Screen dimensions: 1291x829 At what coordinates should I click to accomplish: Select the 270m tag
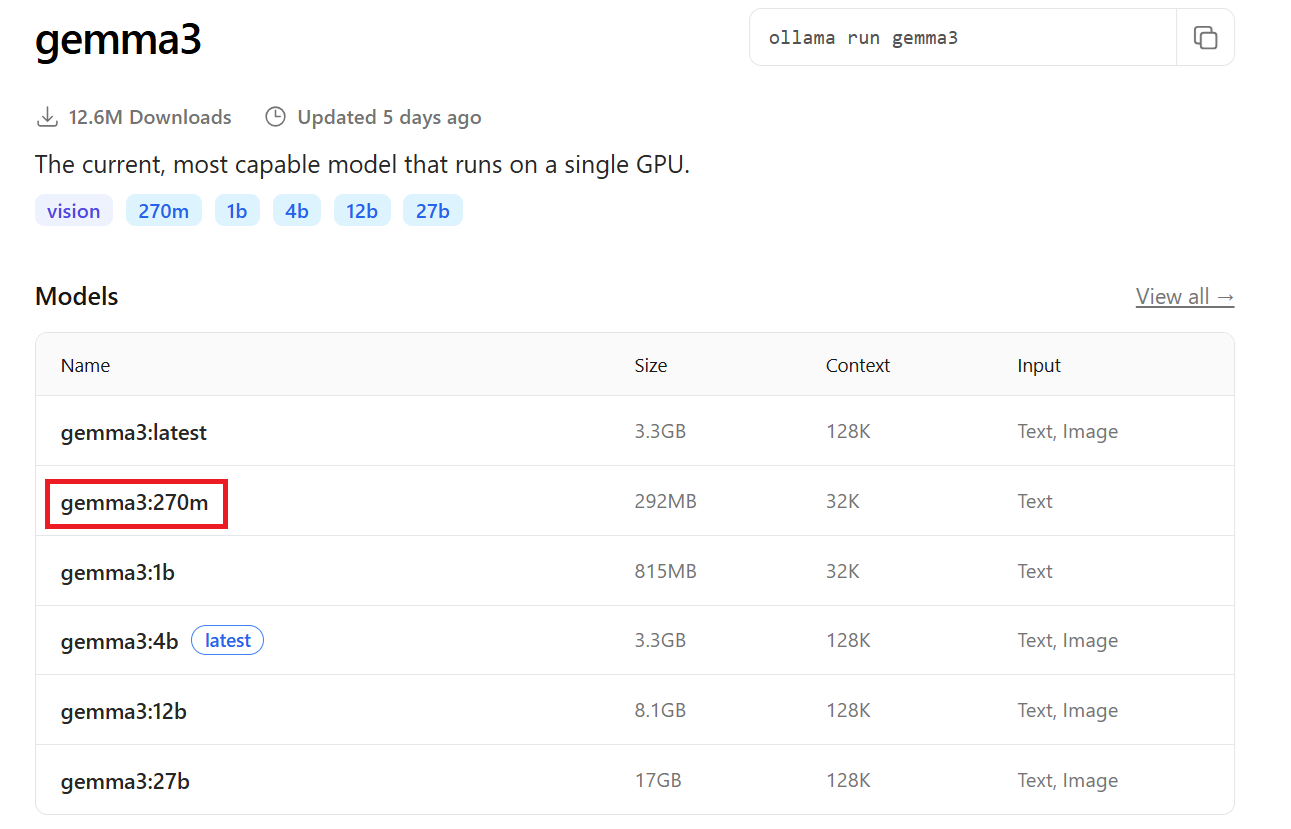(x=164, y=211)
